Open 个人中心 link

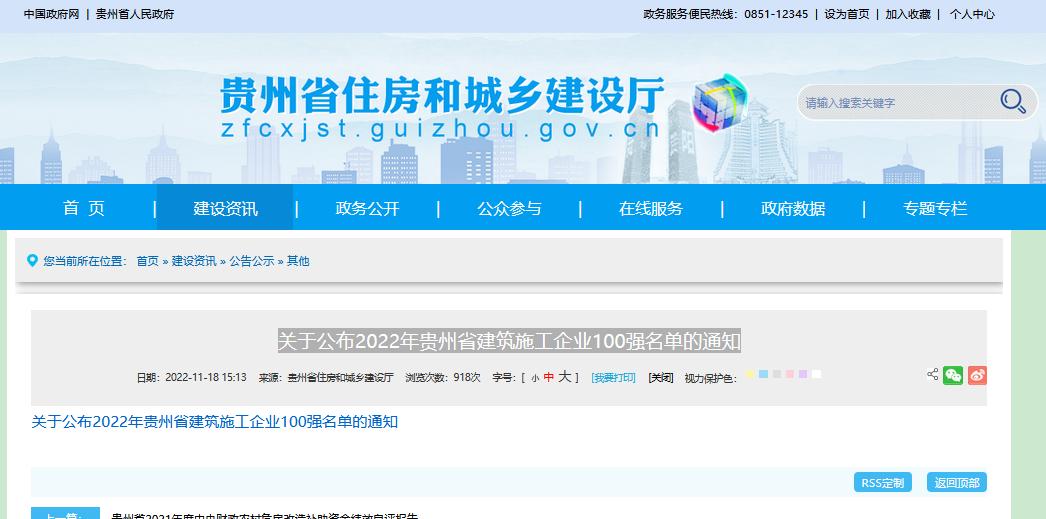972,14
